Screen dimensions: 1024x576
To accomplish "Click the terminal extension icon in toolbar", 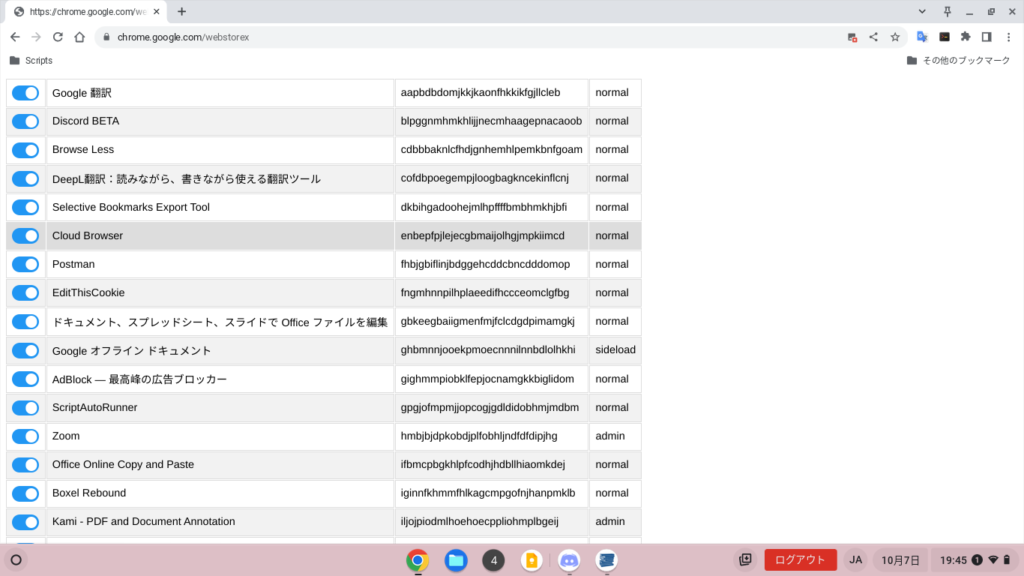I will pyautogui.click(x=944, y=37).
